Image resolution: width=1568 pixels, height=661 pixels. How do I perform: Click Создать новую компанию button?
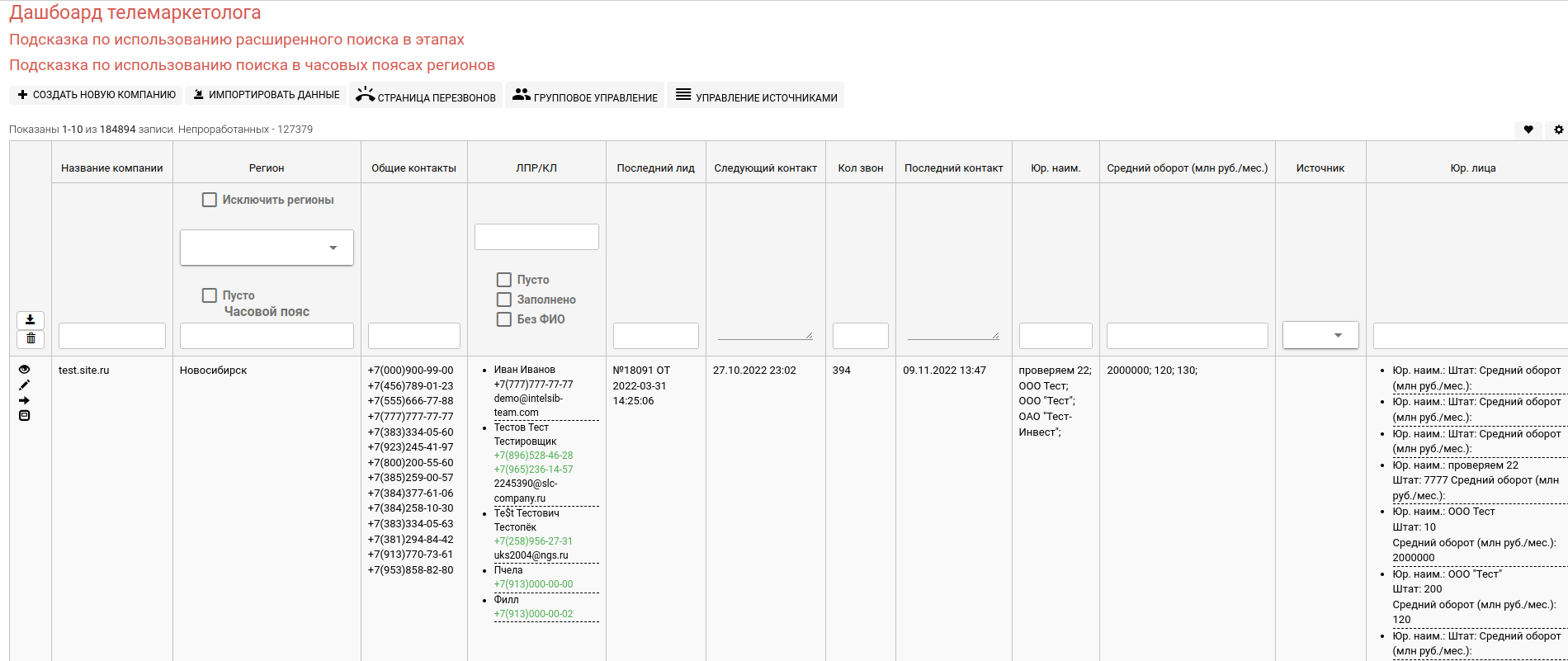97,95
